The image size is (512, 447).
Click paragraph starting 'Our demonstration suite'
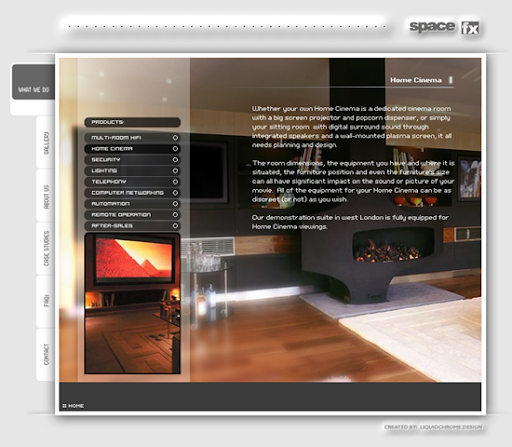pyautogui.click(x=350, y=222)
